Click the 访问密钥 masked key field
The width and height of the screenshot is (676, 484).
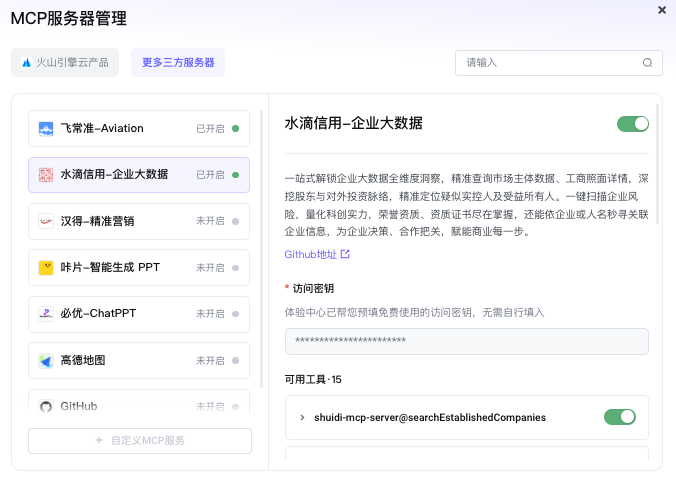pos(466,341)
